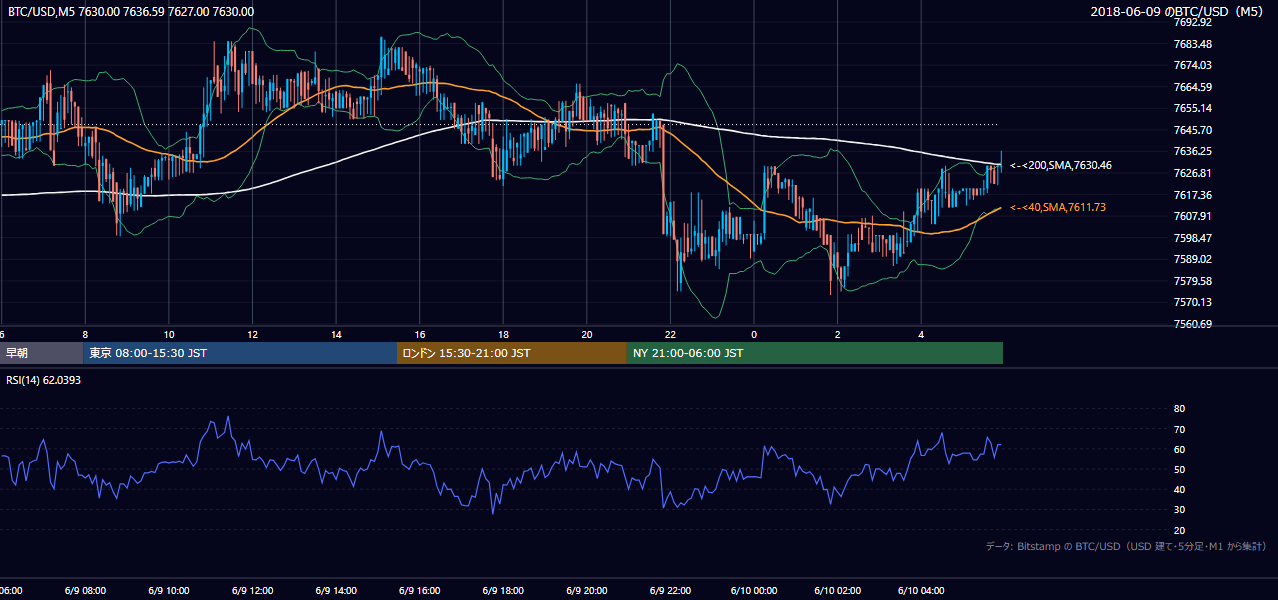This screenshot has height=600, width=1278.
Task: Click the 7636.25 price axis label
Action: (x=1193, y=151)
